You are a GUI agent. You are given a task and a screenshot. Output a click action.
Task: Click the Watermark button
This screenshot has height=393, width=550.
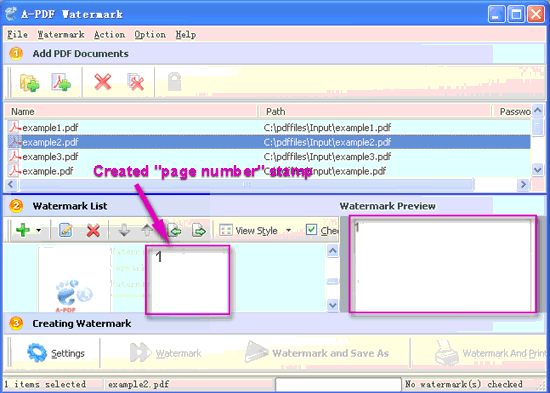coord(166,353)
